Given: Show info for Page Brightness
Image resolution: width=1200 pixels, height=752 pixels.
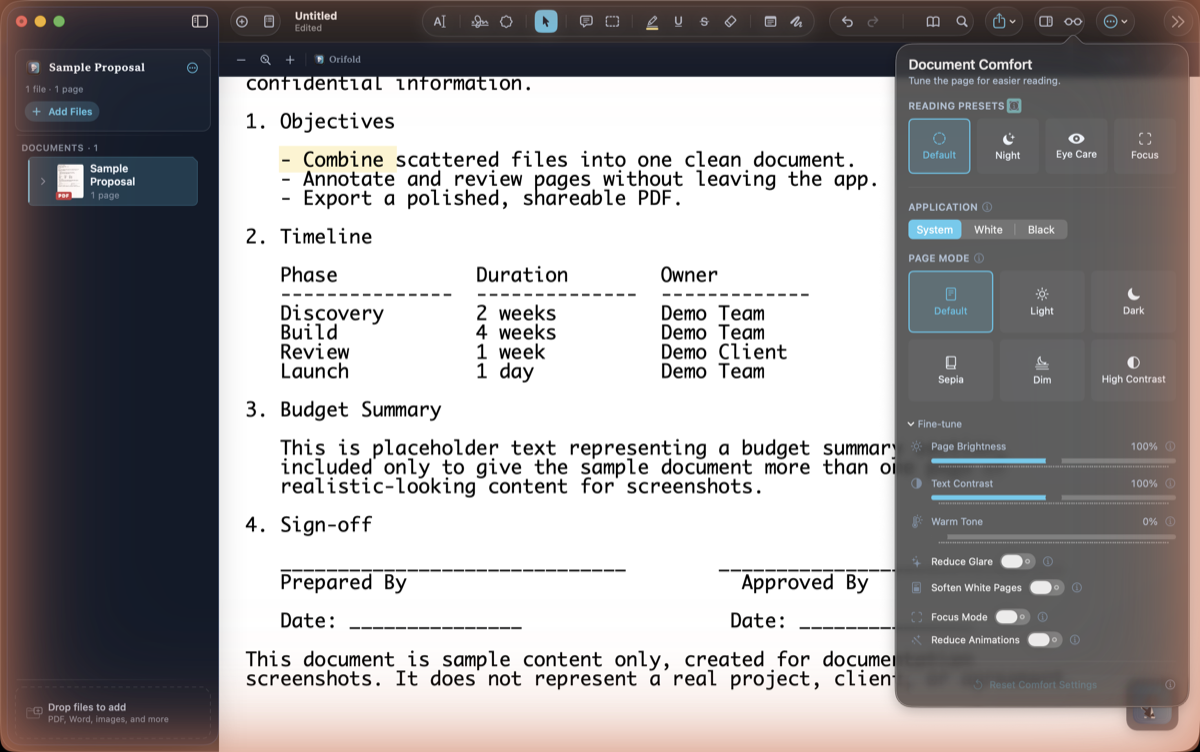Looking at the screenshot, I should tap(1170, 447).
